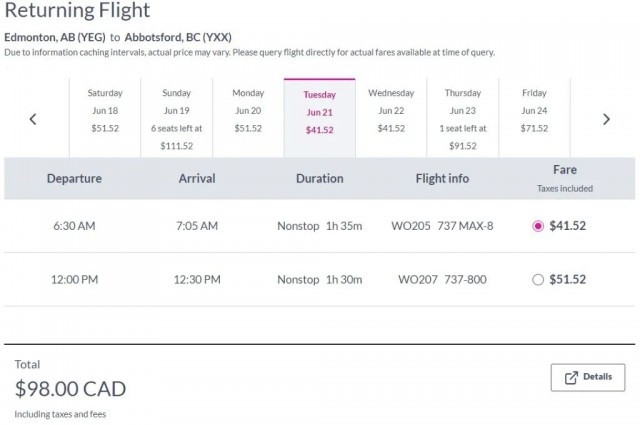640x425 pixels.
Task: Select the Tuesday Jun 21 date tab
Action: pyautogui.click(x=320, y=118)
